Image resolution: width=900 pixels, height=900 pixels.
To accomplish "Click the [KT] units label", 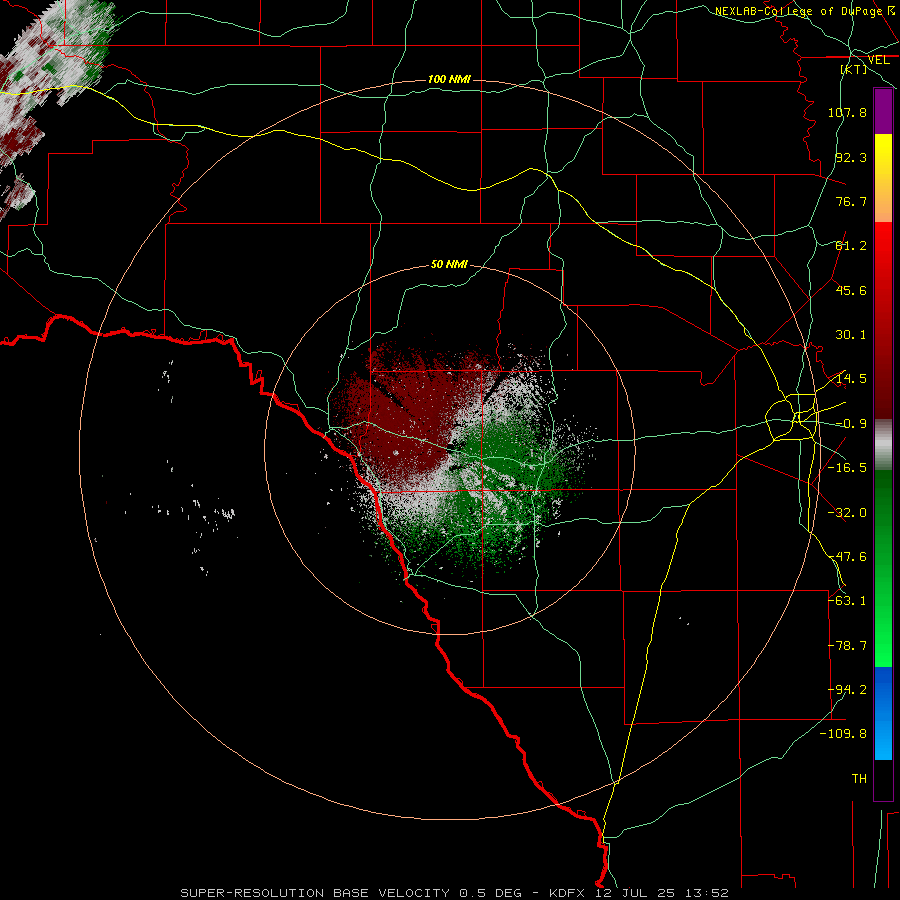I will pyautogui.click(x=854, y=69).
